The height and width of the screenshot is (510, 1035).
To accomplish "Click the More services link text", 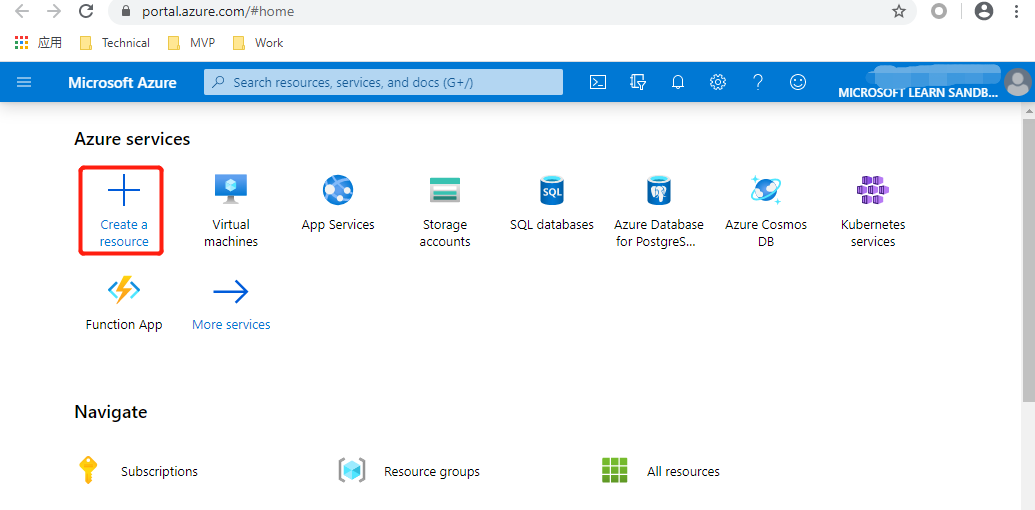I will tap(231, 325).
